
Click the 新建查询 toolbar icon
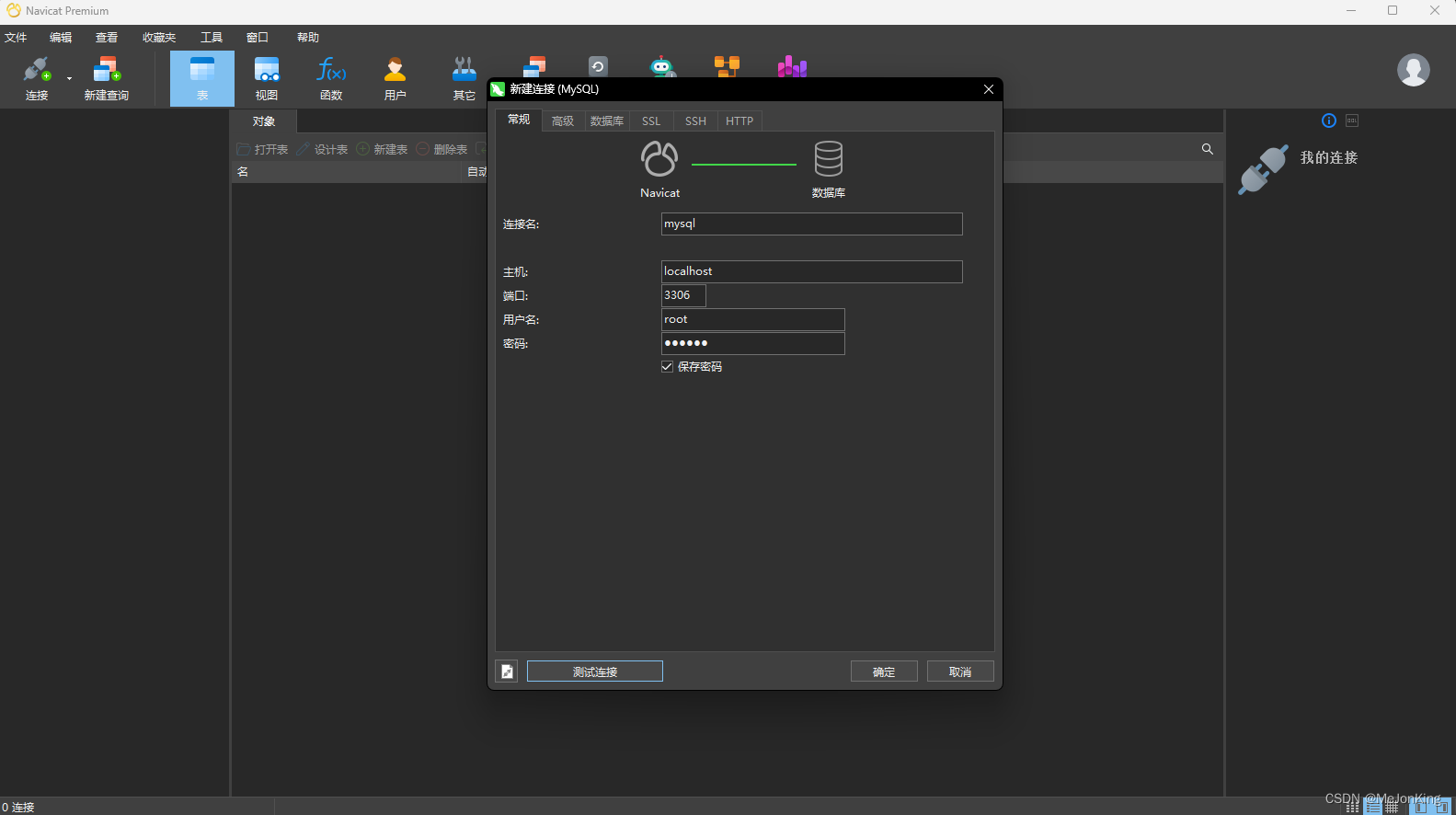pyautogui.click(x=107, y=78)
